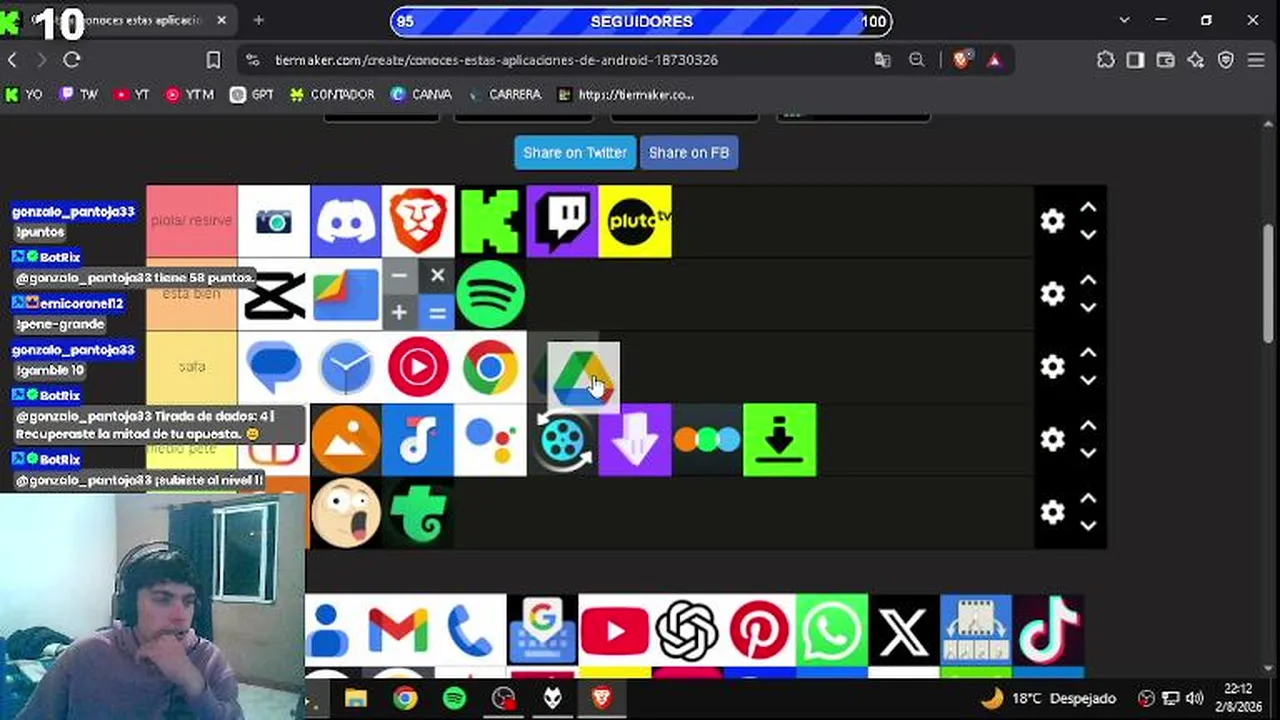Click the Spotify icon in the second tier

pyautogui.click(x=490, y=294)
